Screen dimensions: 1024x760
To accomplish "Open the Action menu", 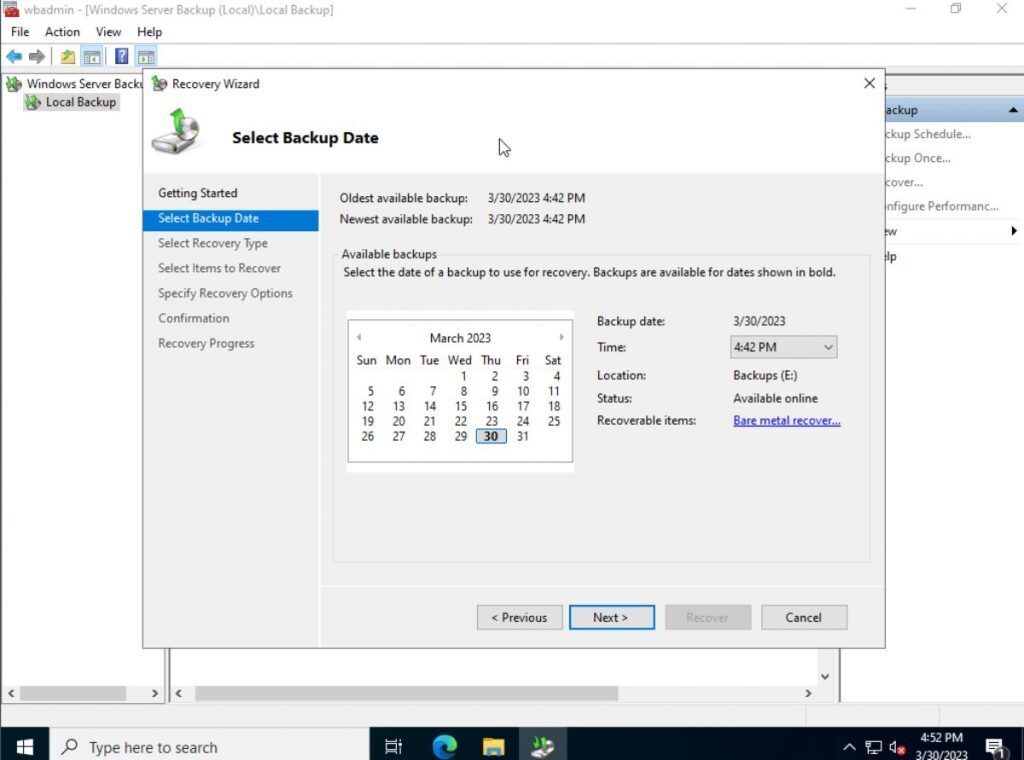I will [x=62, y=31].
